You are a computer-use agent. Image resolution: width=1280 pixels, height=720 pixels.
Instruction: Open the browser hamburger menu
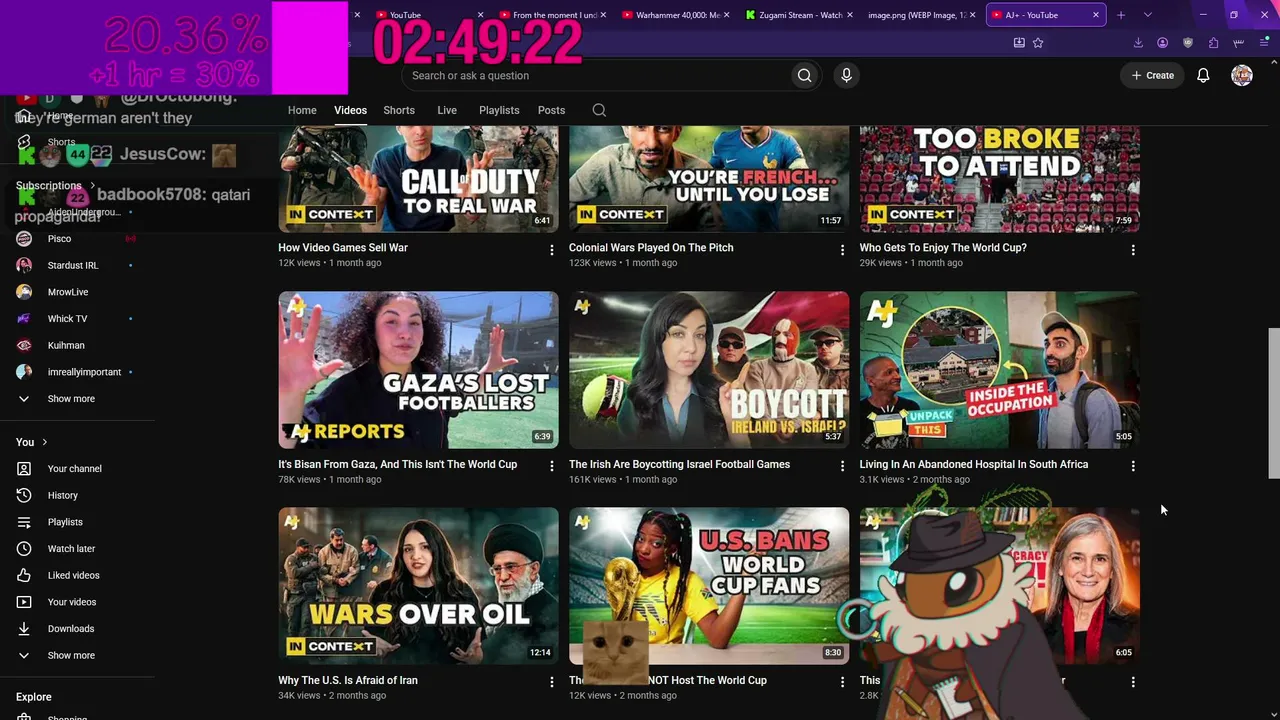pyautogui.click(x=1264, y=43)
